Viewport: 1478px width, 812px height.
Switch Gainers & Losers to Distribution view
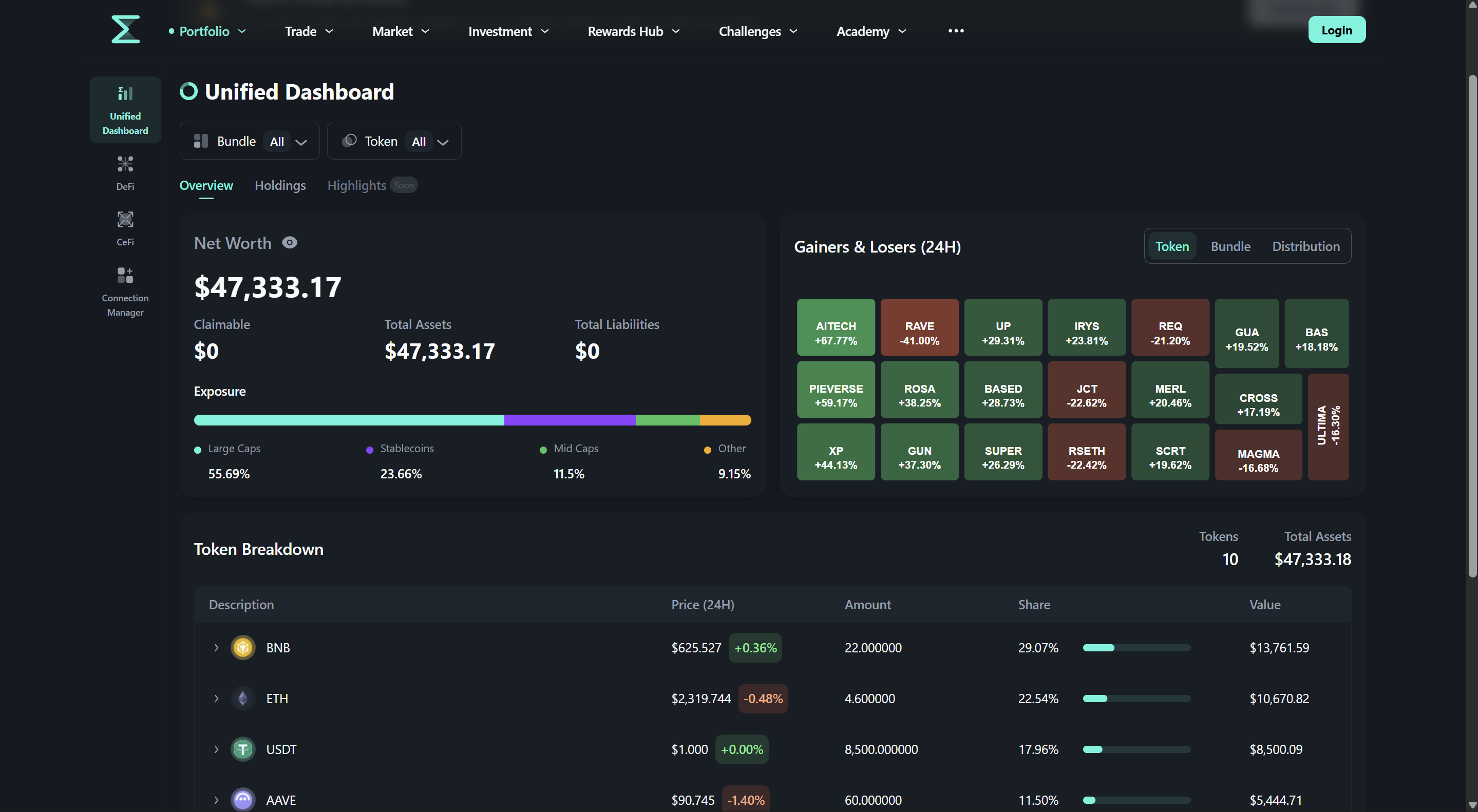(x=1306, y=246)
